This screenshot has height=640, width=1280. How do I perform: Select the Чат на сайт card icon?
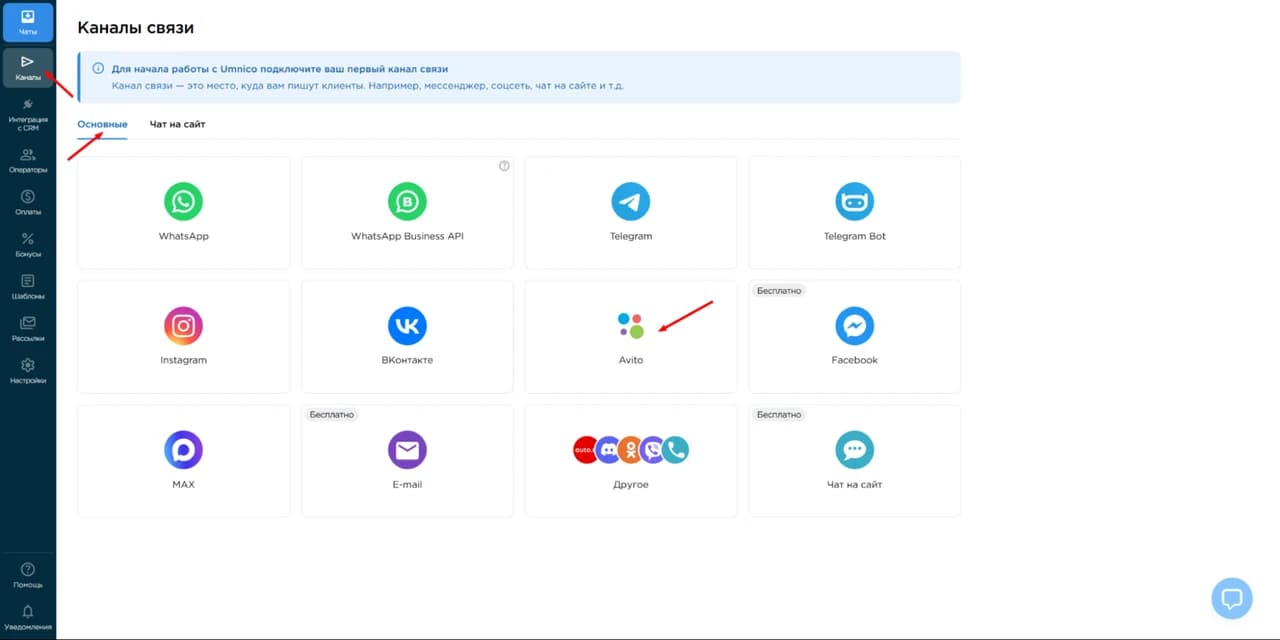coord(855,450)
